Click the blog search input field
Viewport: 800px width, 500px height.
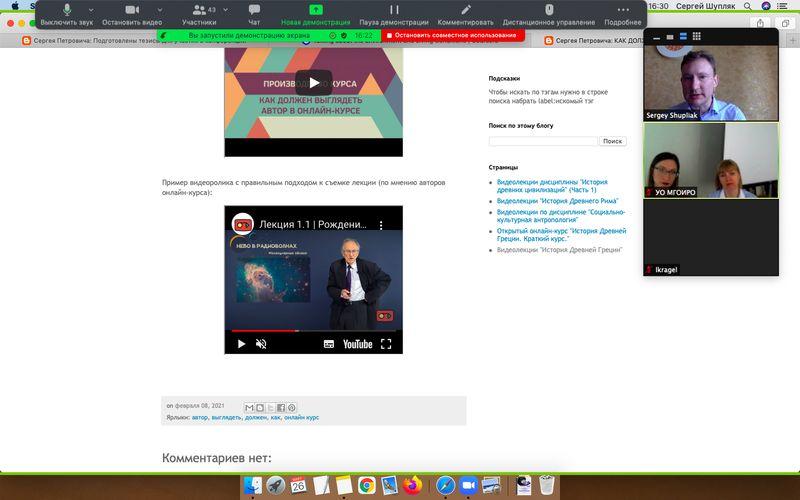[x=543, y=141]
